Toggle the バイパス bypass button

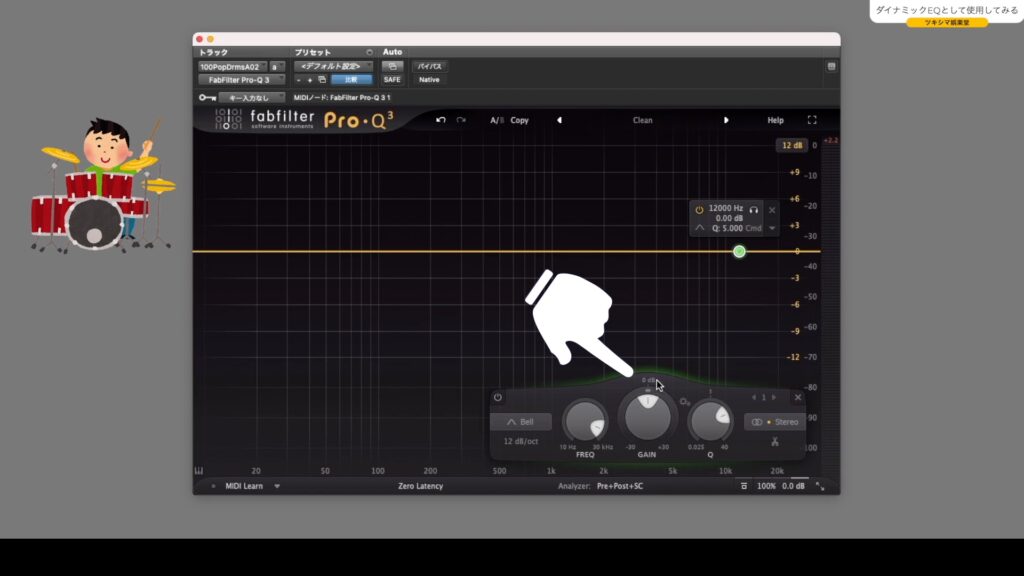tap(429, 66)
